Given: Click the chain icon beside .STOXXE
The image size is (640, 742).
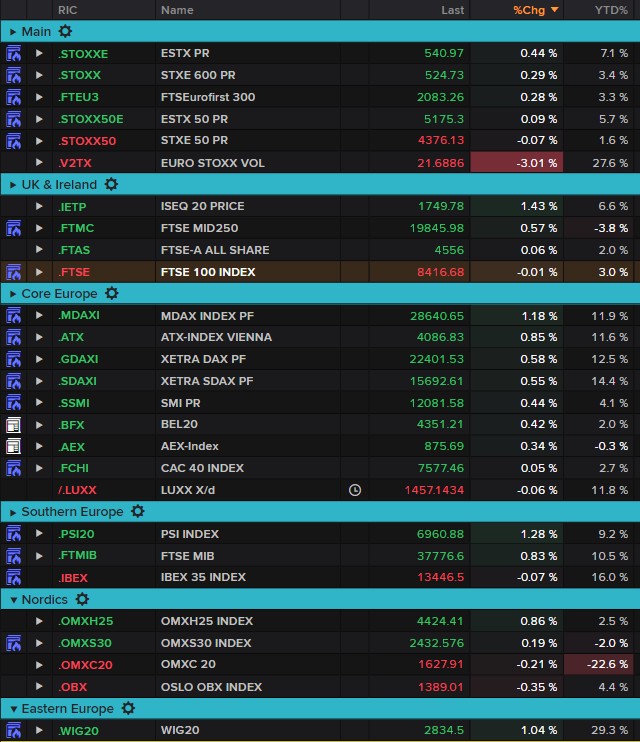Looking at the screenshot, I should point(14,53).
